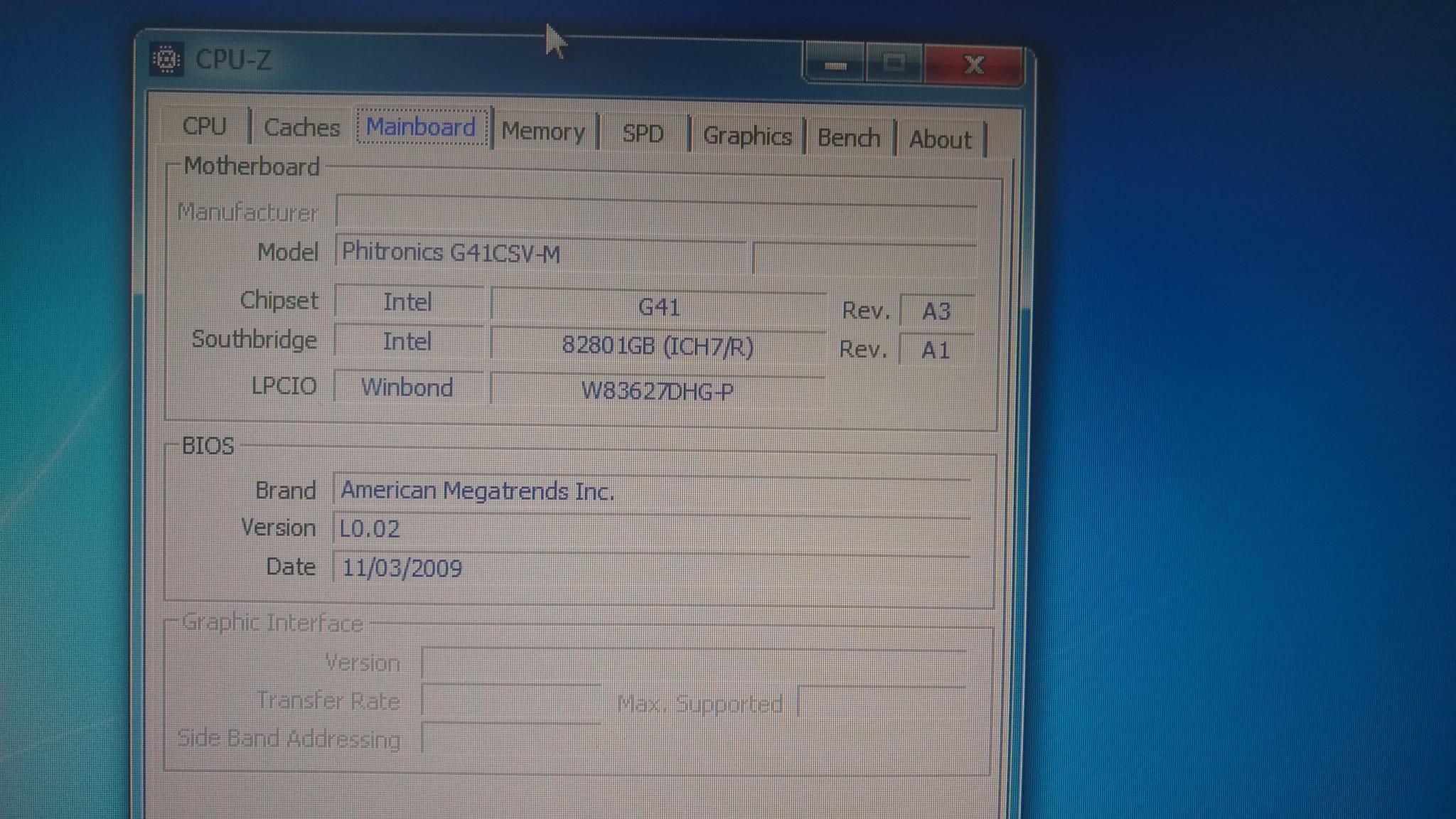Switch to the SPD tab
The height and width of the screenshot is (819, 1456).
click(643, 134)
